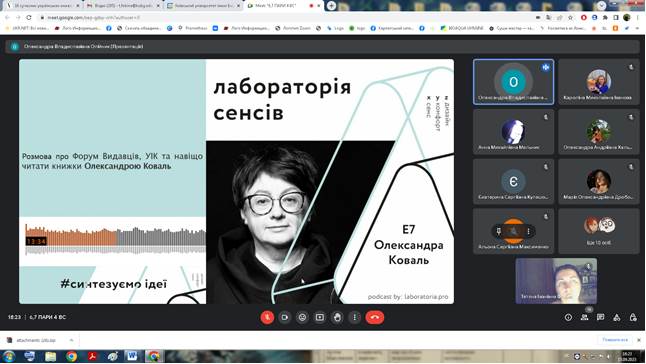
Task: Expand the attachments download item chevron
Action: [71, 340]
